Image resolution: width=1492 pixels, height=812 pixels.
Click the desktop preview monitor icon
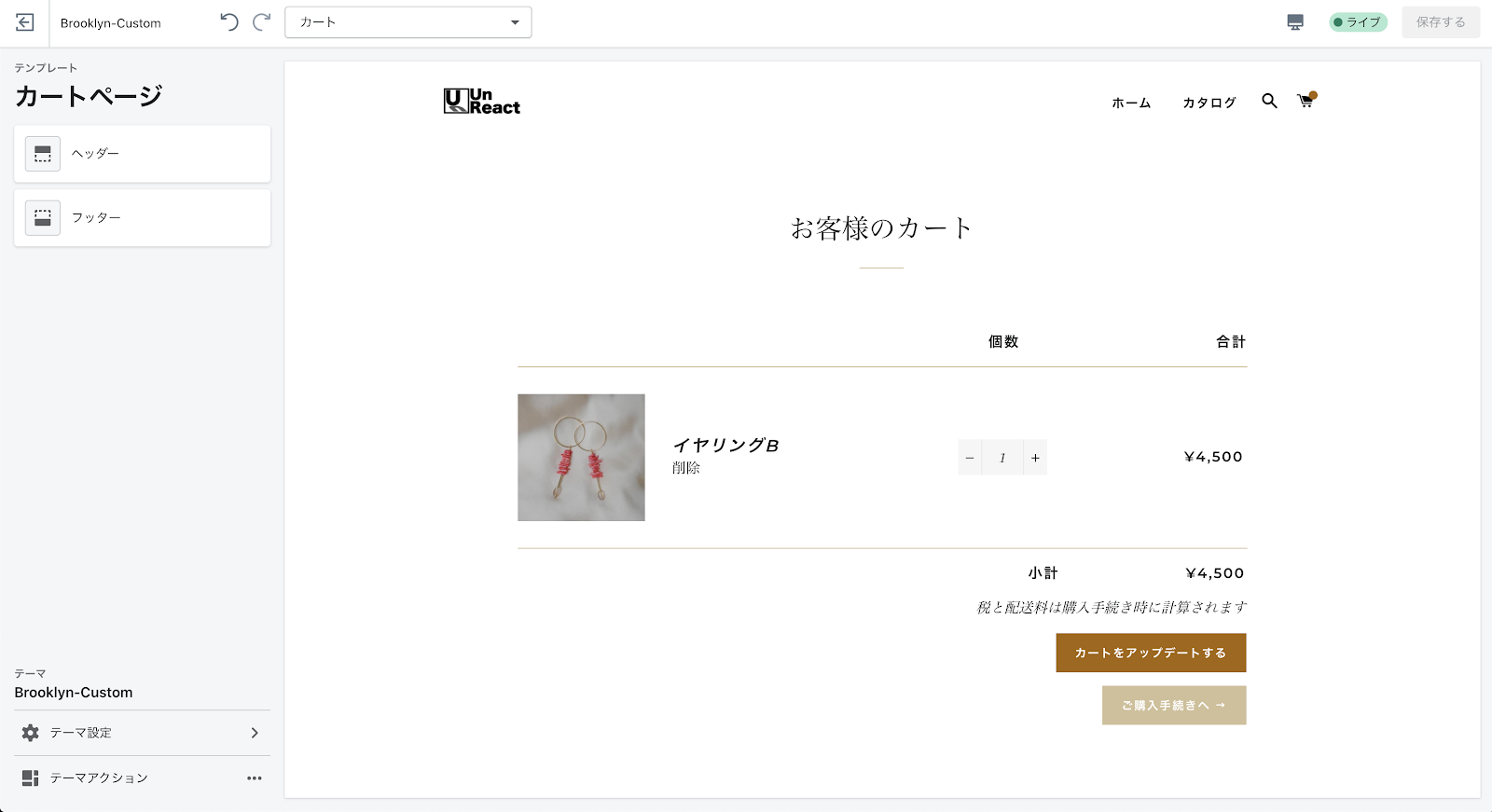click(1295, 22)
